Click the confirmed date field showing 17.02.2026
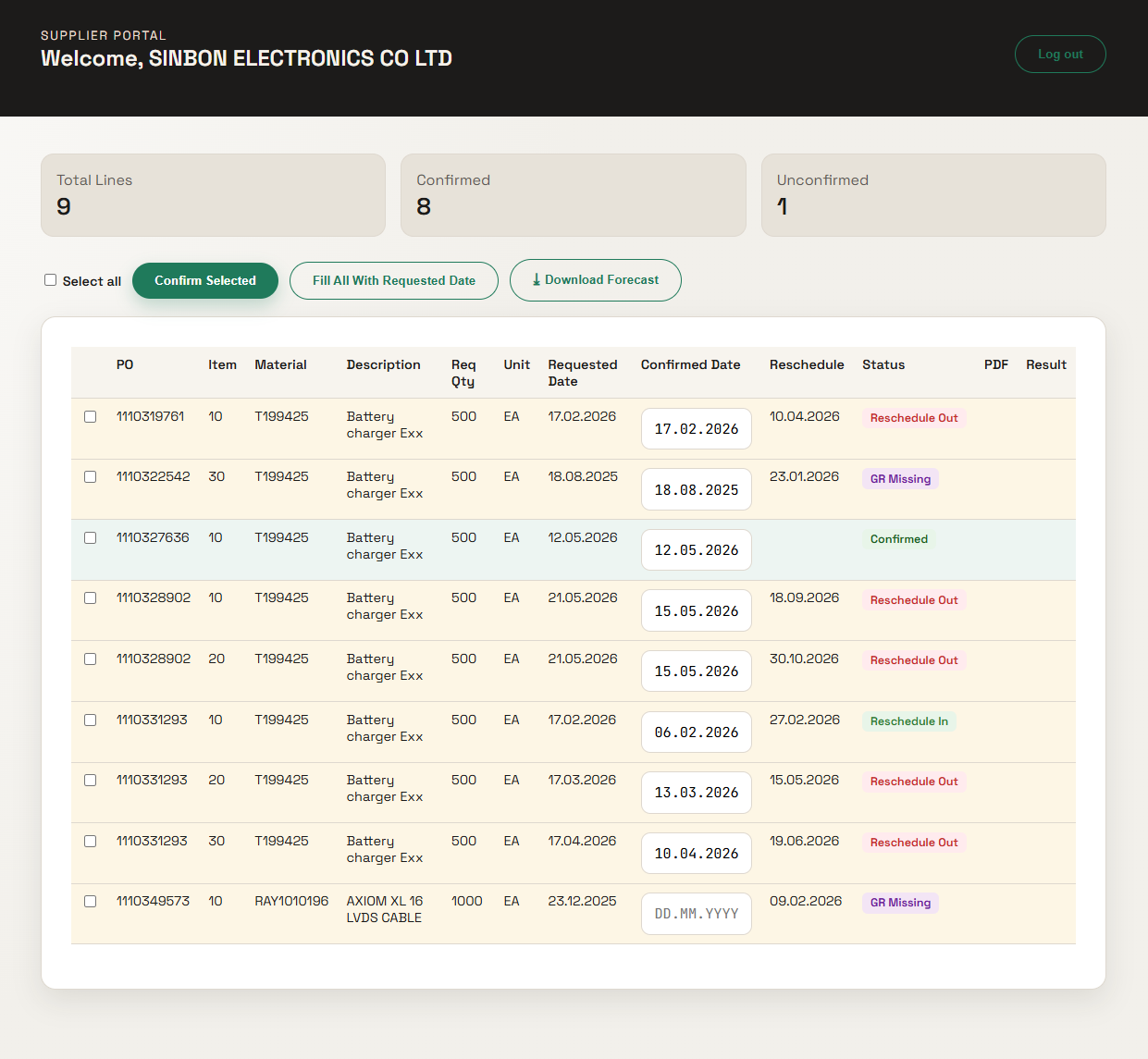Image resolution: width=1148 pixels, height=1059 pixels. (696, 428)
